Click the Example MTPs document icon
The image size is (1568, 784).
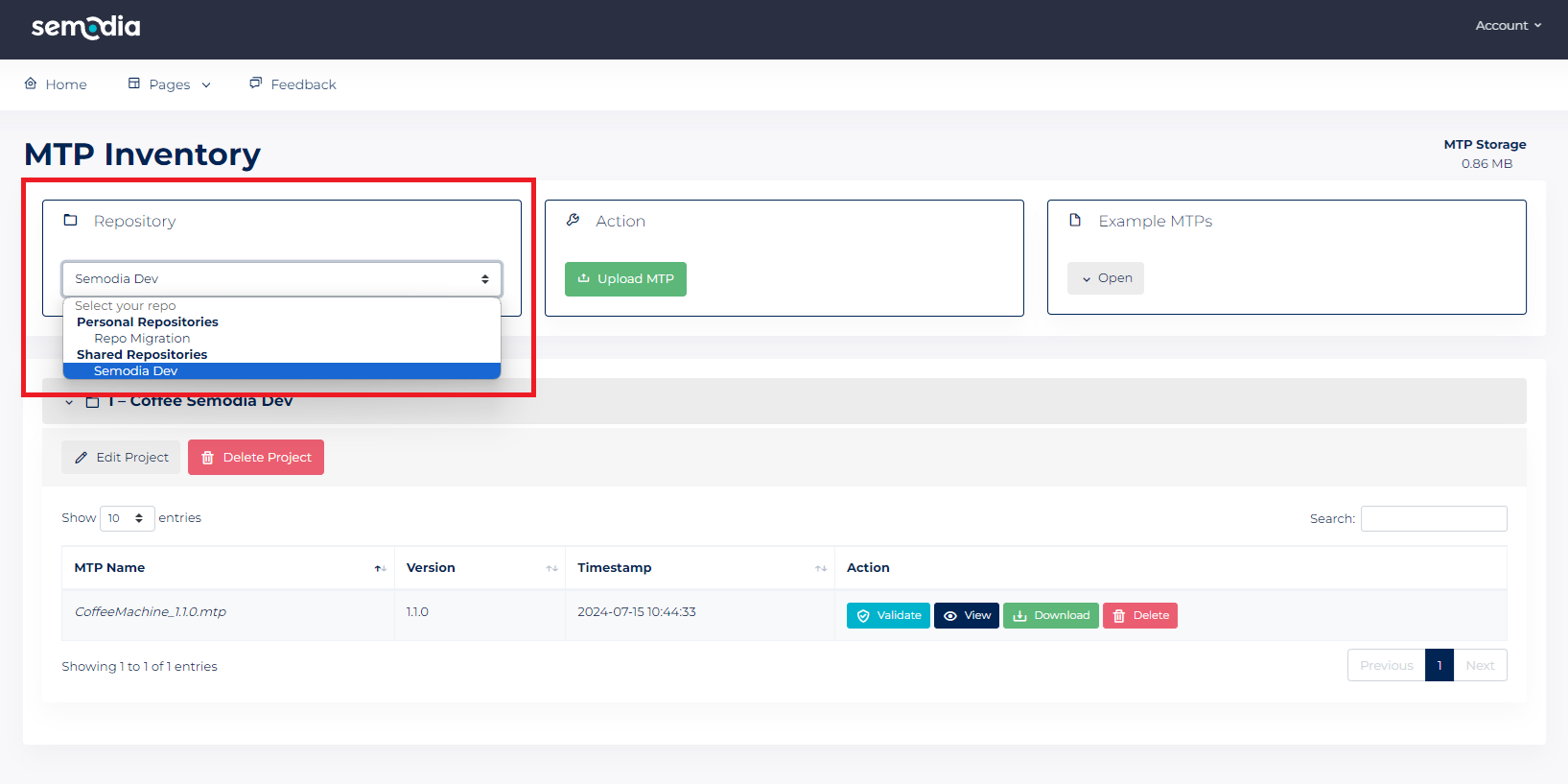click(x=1075, y=220)
